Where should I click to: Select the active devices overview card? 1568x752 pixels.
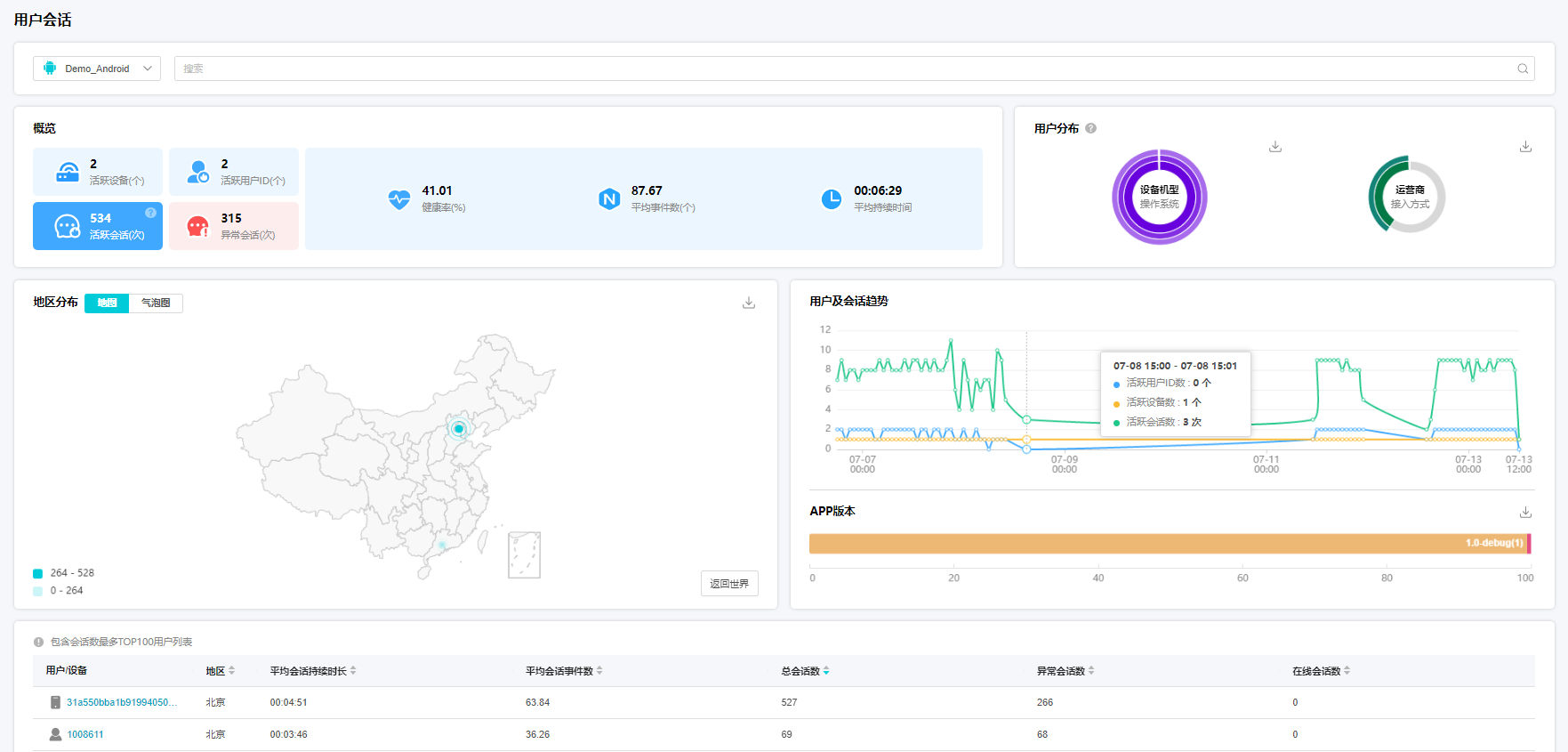pyautogui.click(x=98, y=172)
